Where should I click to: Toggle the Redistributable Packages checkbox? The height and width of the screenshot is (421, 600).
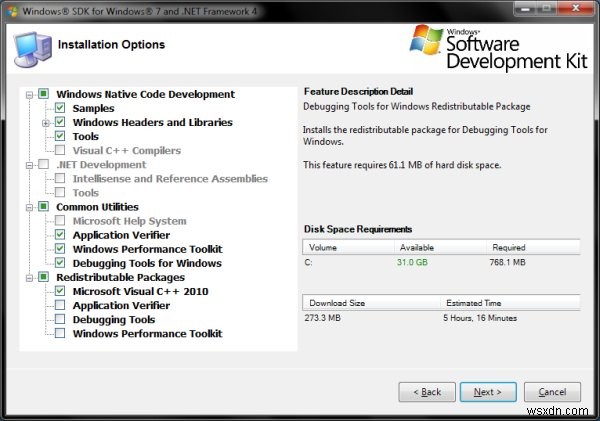point(44,277)
